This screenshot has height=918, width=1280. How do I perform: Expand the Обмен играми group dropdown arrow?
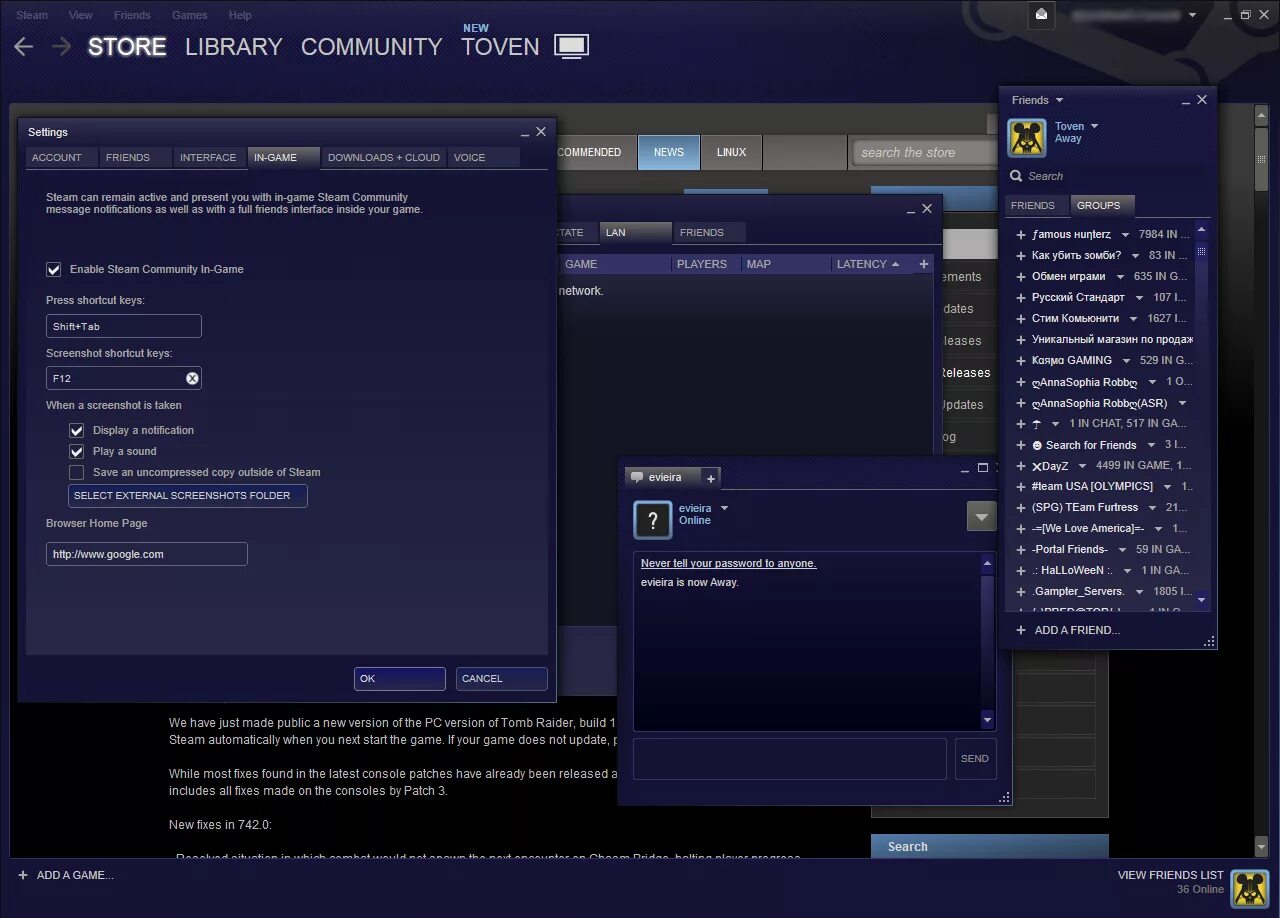click(x=1120, y=277)
